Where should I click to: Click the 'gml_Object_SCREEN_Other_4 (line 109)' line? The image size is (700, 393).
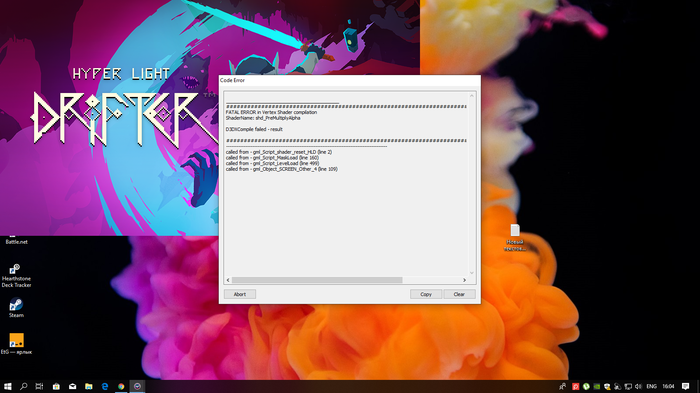[x=295, y=169]
